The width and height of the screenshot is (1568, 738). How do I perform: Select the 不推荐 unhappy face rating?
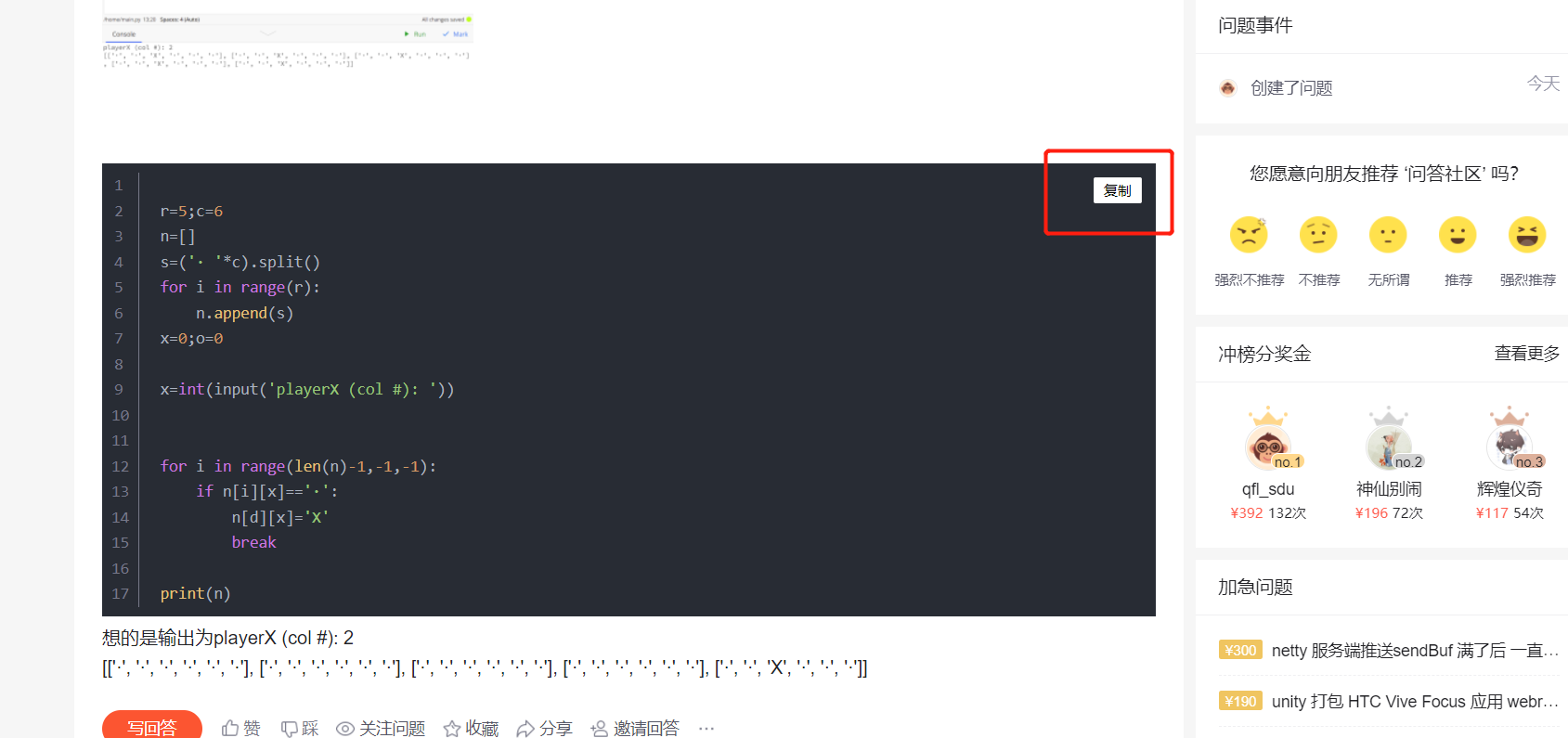pos(1318,235)
